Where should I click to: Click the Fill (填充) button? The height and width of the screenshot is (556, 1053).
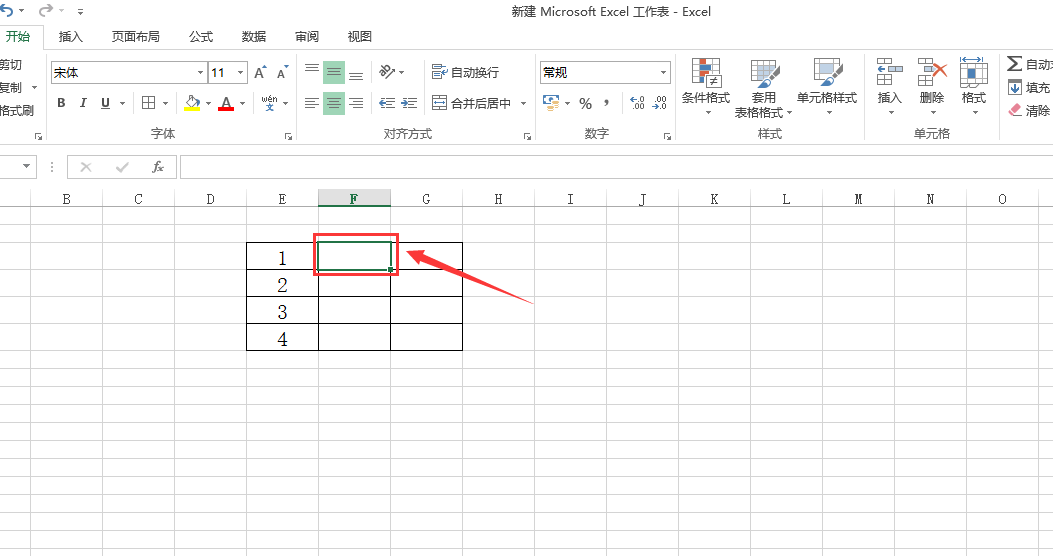(1029, 88)
